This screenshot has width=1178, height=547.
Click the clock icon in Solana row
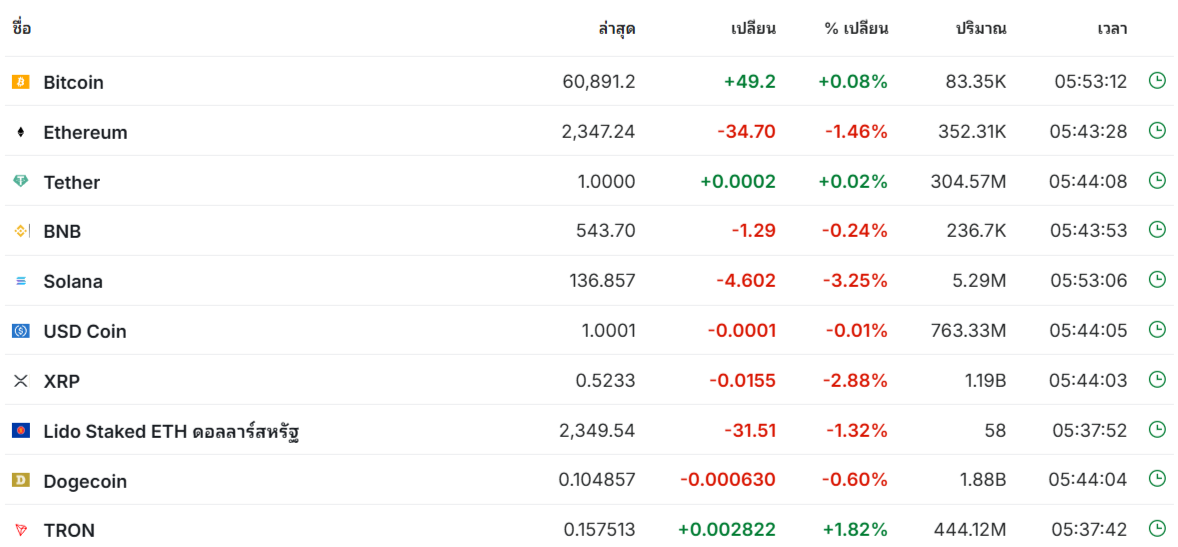(x=1157, y=280)
